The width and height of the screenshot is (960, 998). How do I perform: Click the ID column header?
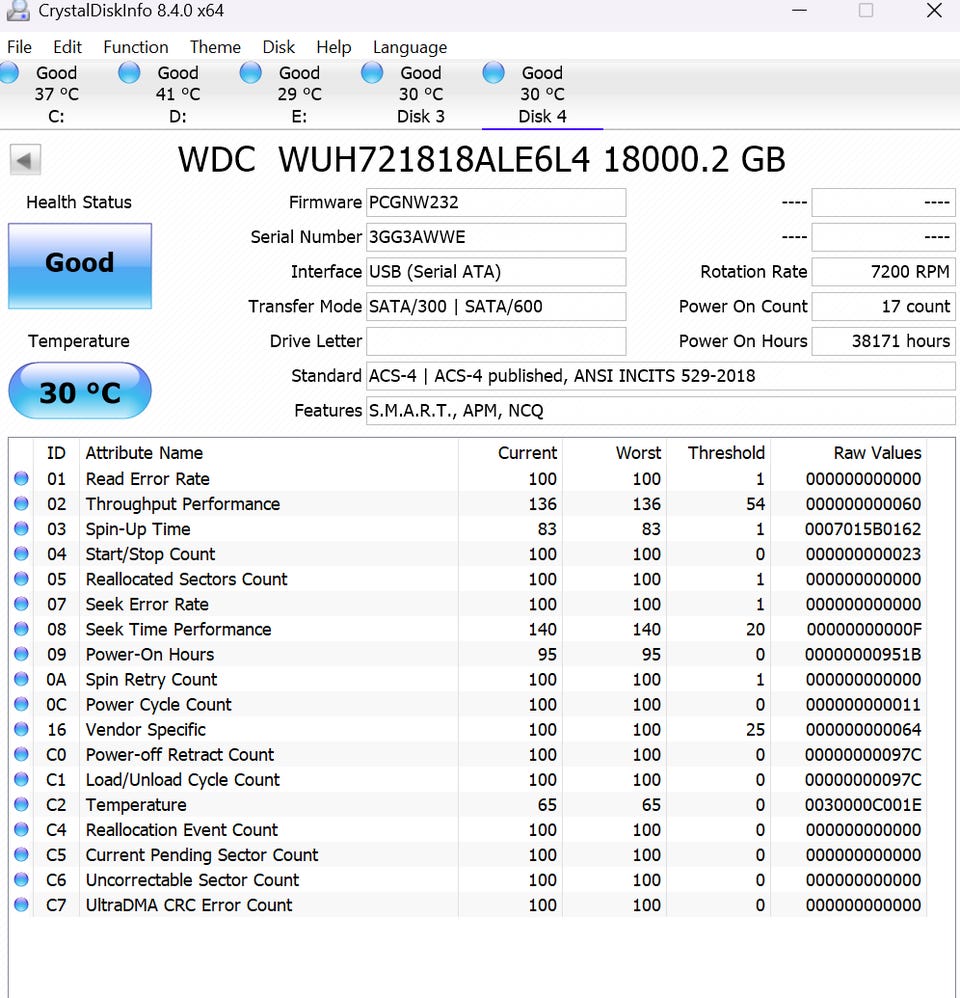pos(56,453)
